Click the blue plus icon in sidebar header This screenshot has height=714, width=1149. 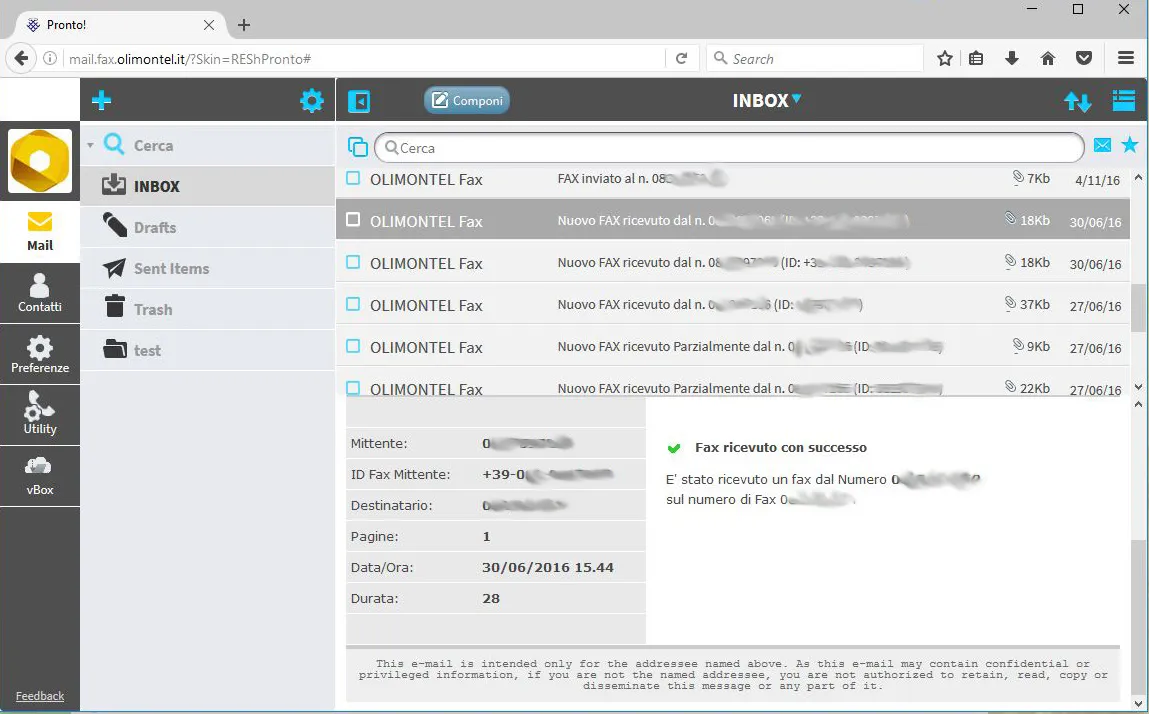coord(101,100)
